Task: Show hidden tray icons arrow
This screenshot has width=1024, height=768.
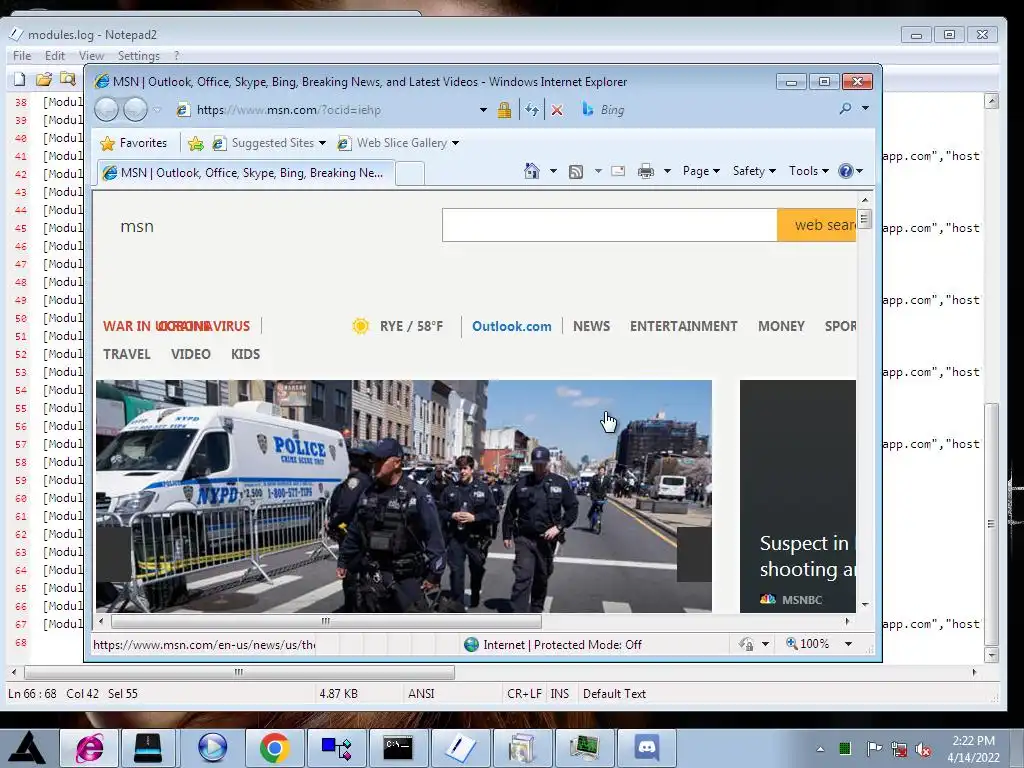Action: click(x=820, y=749)
